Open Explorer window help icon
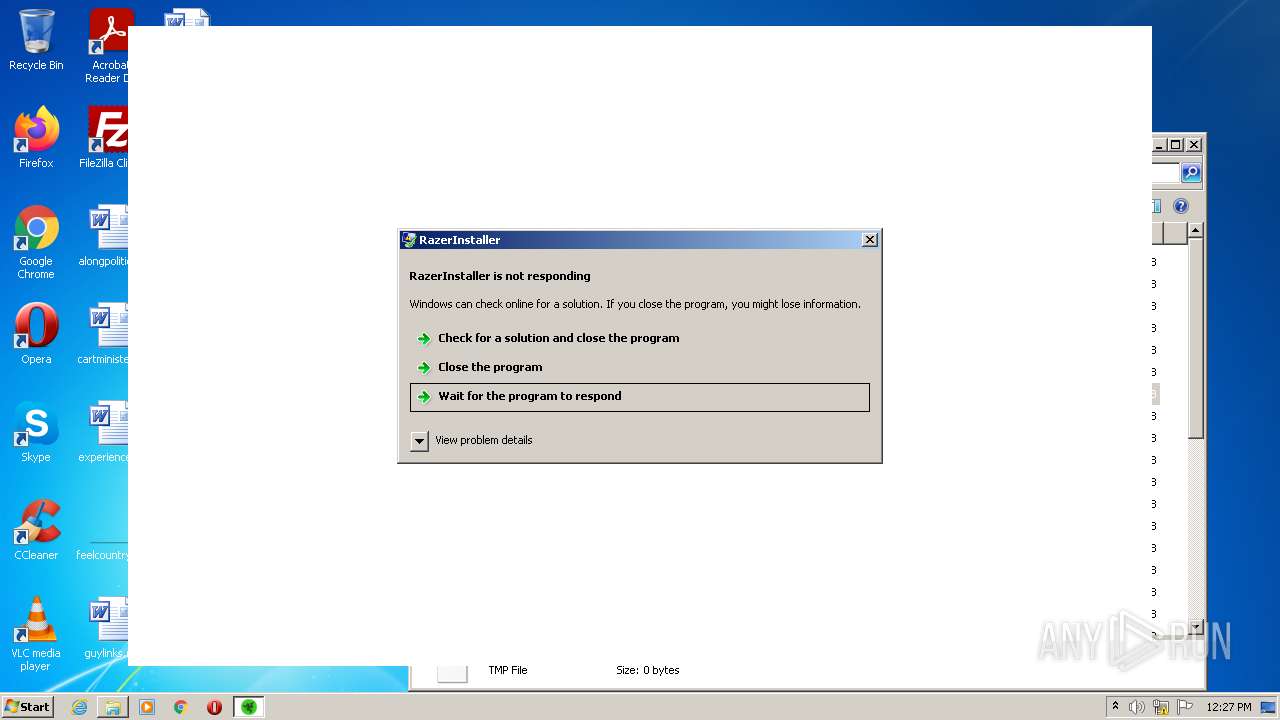 [x=1181, y=206]
